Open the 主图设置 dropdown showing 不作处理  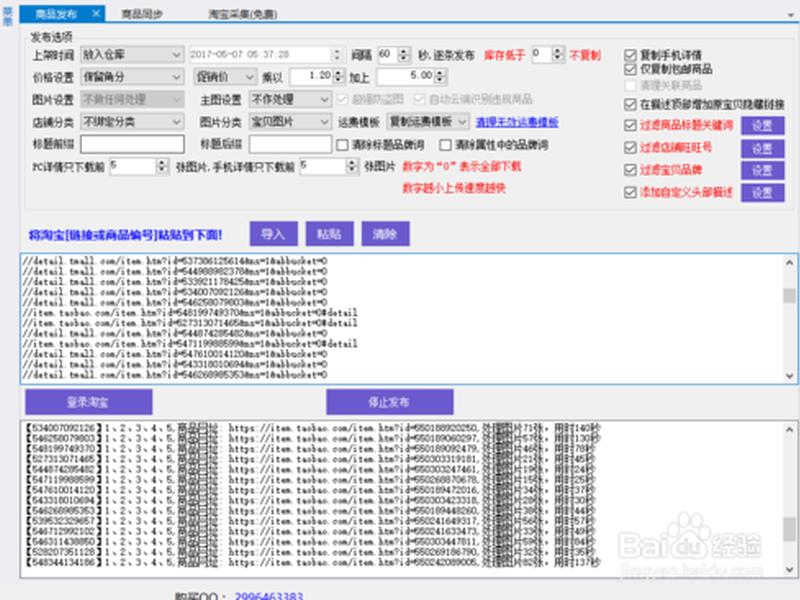[291, 99]
